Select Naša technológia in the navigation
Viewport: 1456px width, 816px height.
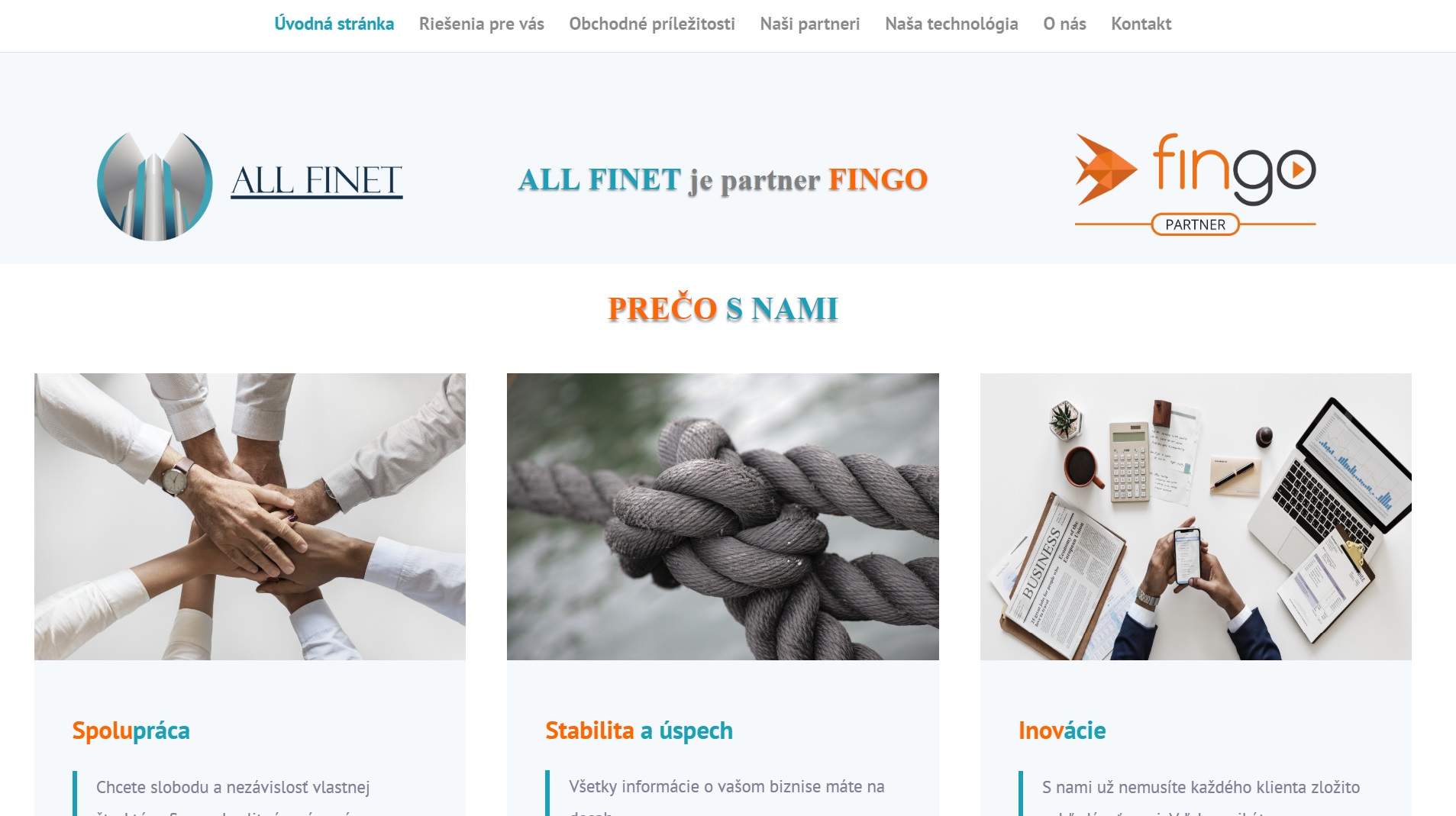[x=951, y=24]
